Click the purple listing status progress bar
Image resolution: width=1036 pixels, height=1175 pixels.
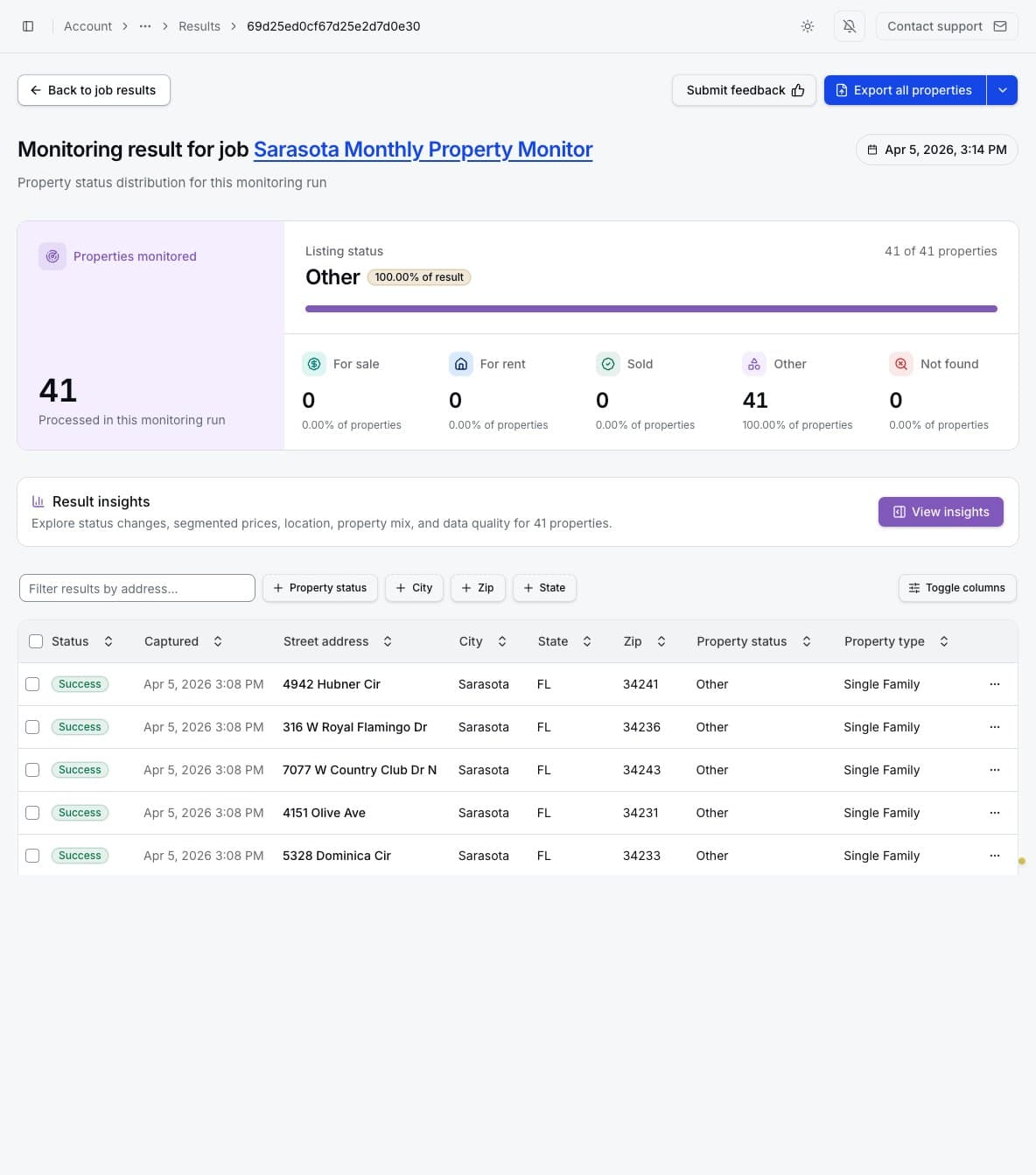[651, 309]
